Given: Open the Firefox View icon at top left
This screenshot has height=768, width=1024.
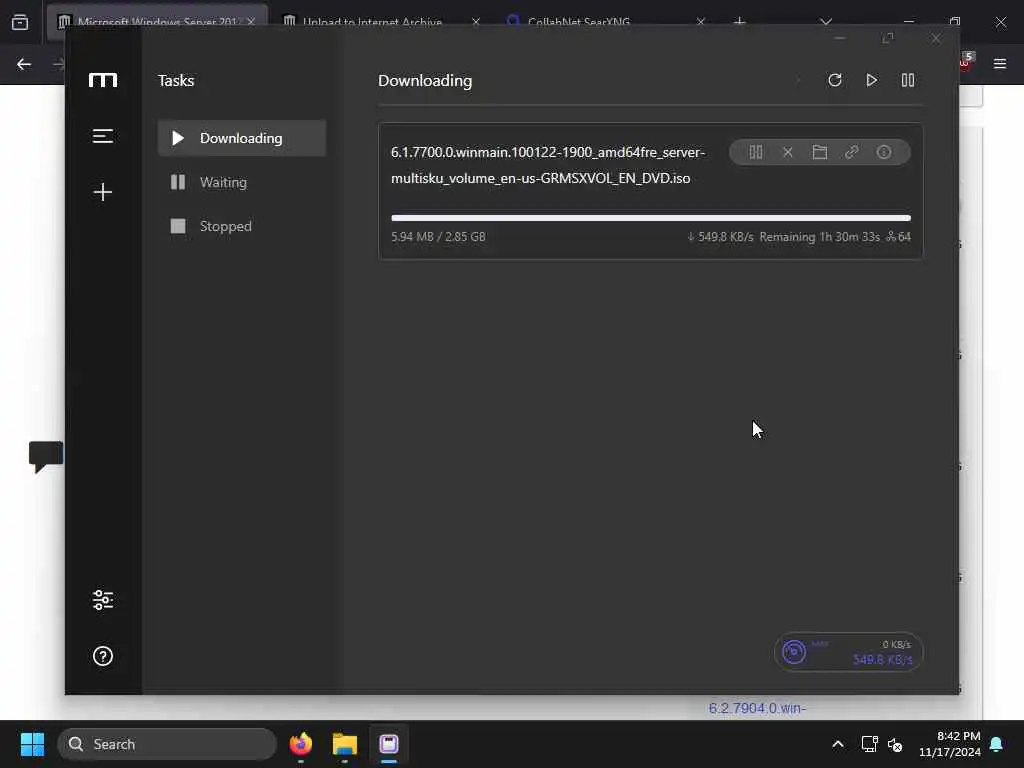Looking at the screenshot, I should click(x=20, y=23).
